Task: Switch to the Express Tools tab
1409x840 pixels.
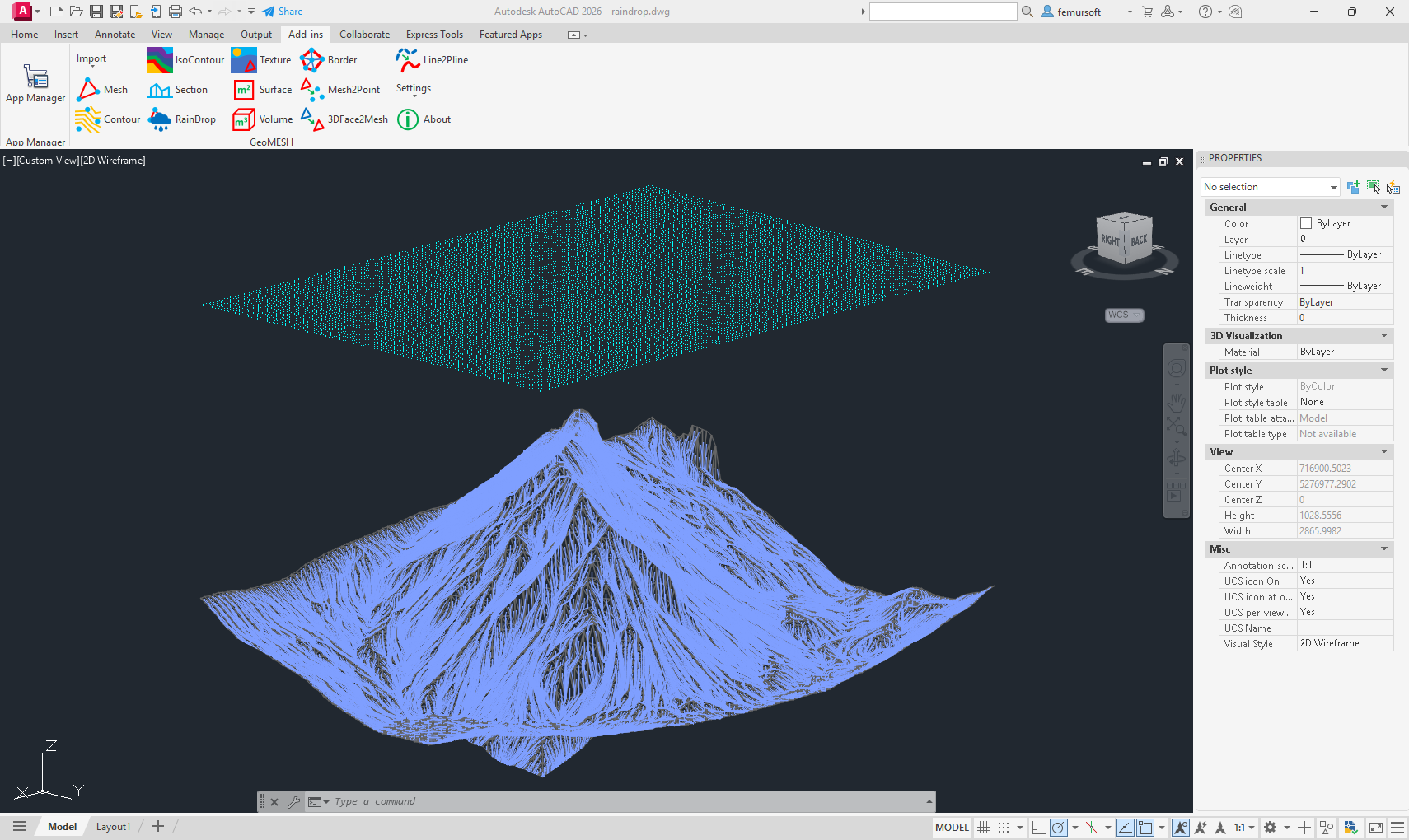Action: [434, 35]
